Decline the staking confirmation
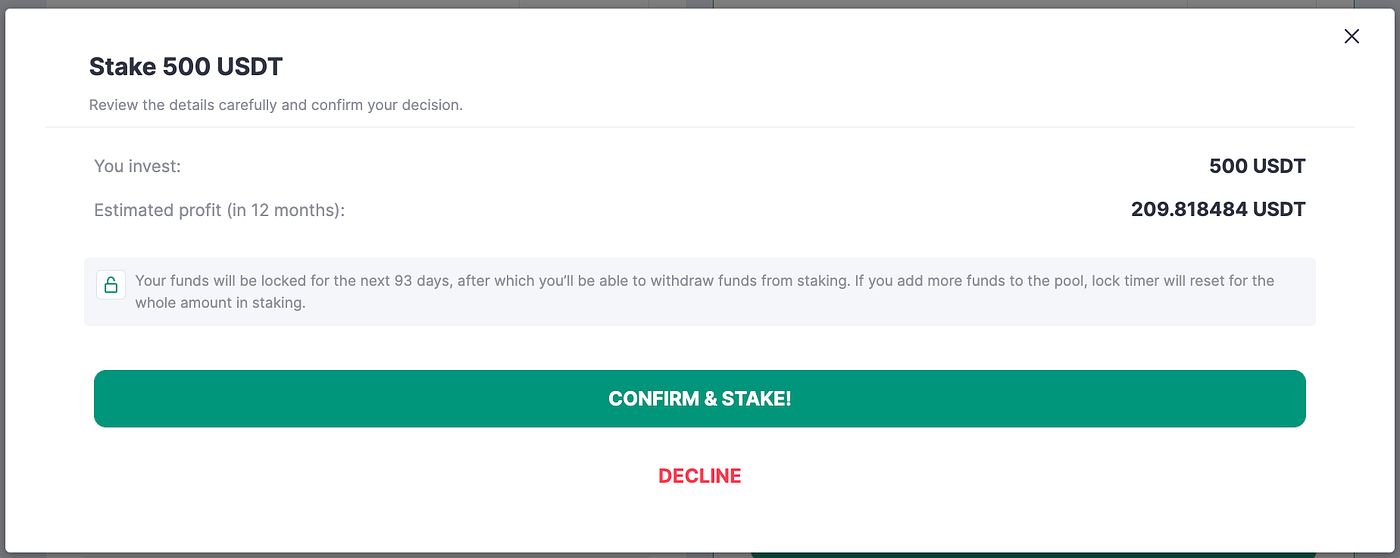Viewport: 1400px width, 558px height. pos(700,476)
